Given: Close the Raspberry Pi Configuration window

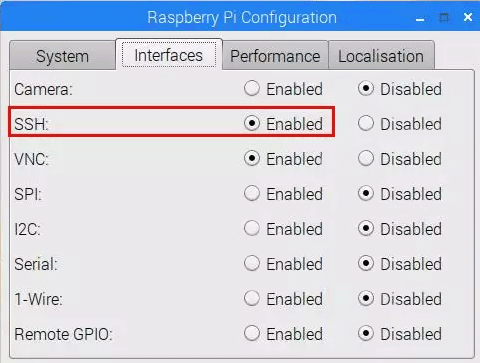Looking at the screenshot, I should click(468, 17).
